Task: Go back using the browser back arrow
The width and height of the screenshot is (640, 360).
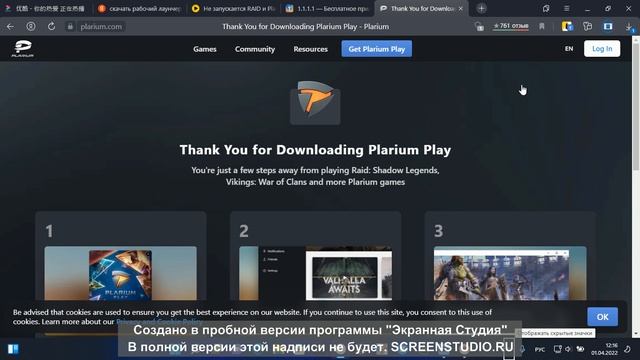Action: pyautogui.click(x=10, y=27)
